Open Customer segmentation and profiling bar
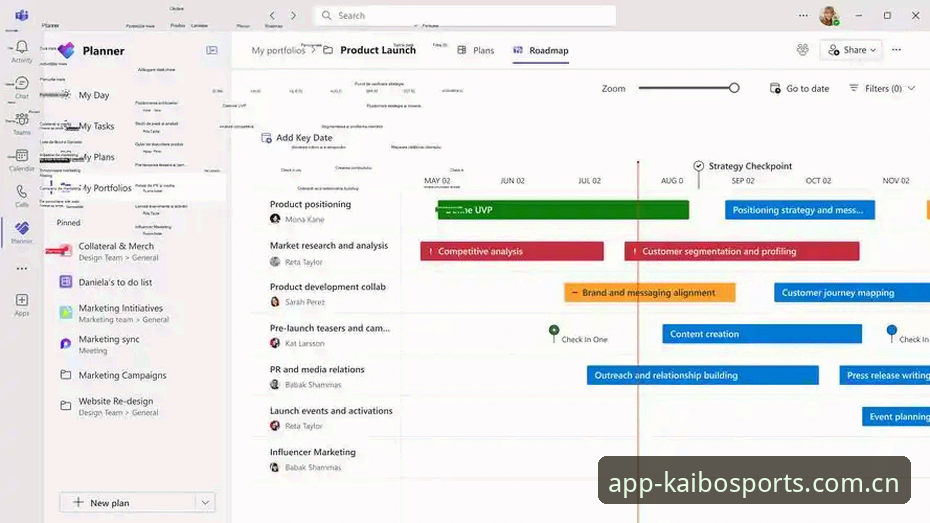Image resolution: width=930 pixels, height=523 pixels. coord(741,251)
